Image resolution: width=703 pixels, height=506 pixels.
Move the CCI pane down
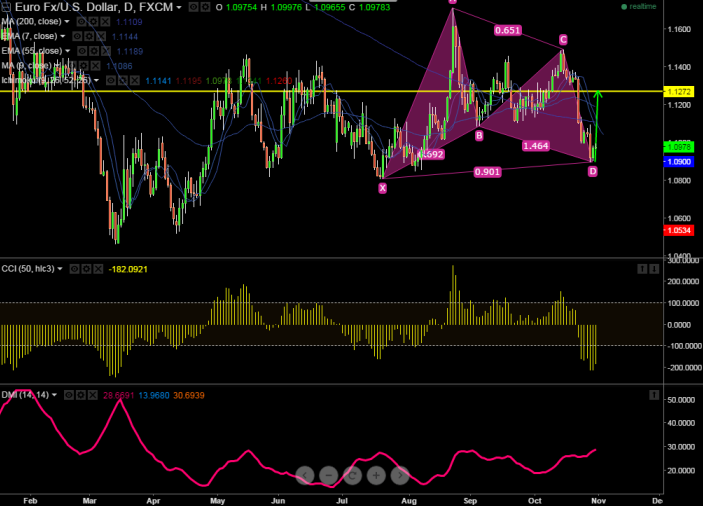point(654,269)
